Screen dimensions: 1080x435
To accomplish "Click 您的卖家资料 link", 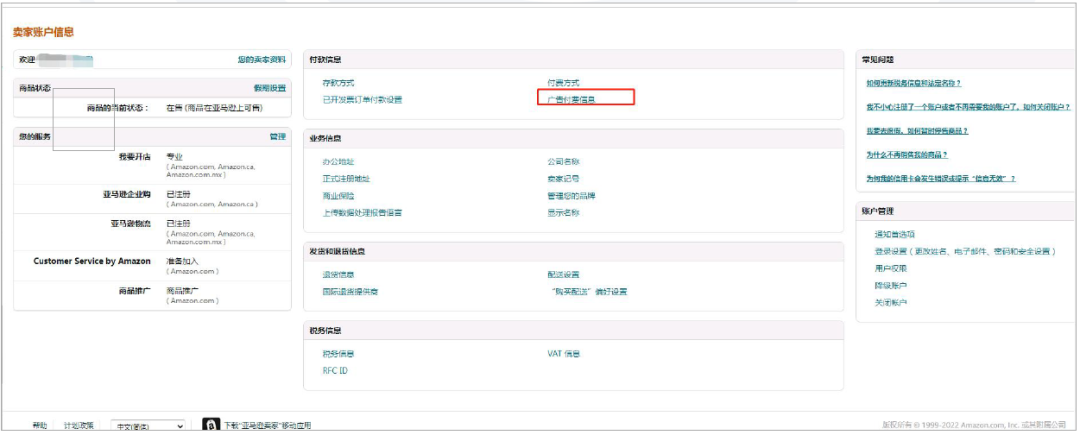I will tap(261, 60).
